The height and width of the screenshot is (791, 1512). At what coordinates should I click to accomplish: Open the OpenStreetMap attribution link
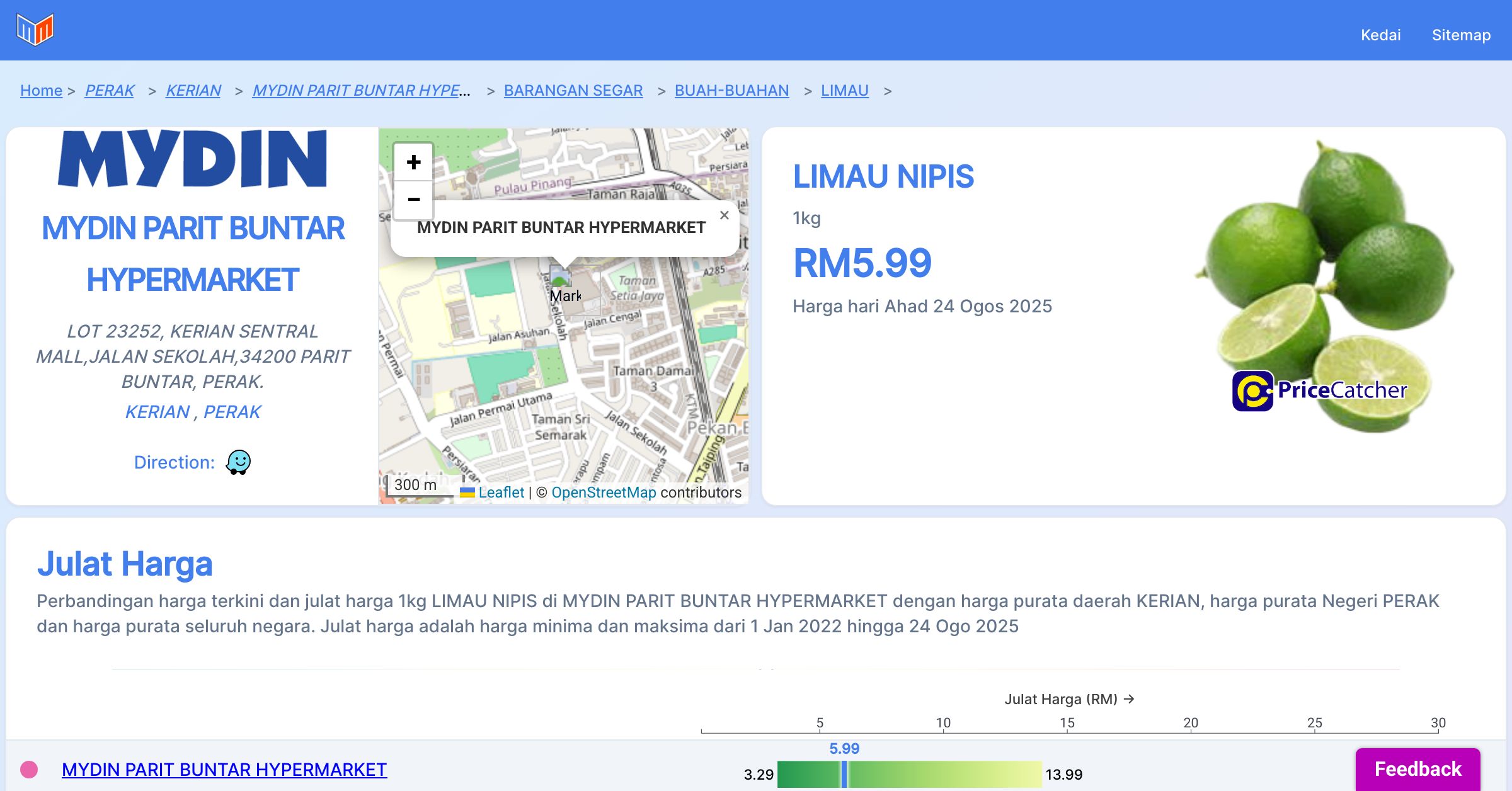pos(604,492)
